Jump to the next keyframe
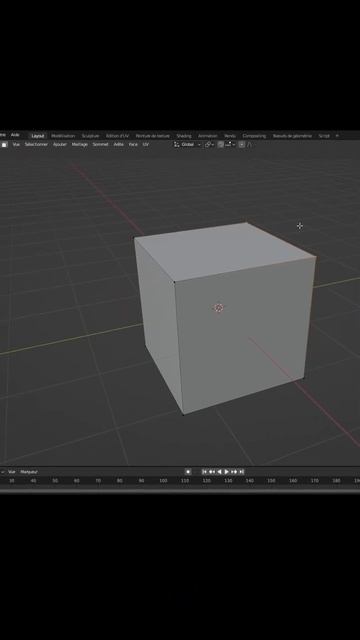Viewport: 360px width, 640px height. 234,471
